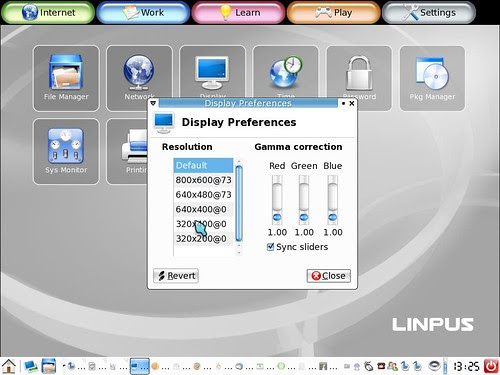Screen dimensions: 500x375
Task: Choose resolution 640x480@73
Action: pos(203,195)
